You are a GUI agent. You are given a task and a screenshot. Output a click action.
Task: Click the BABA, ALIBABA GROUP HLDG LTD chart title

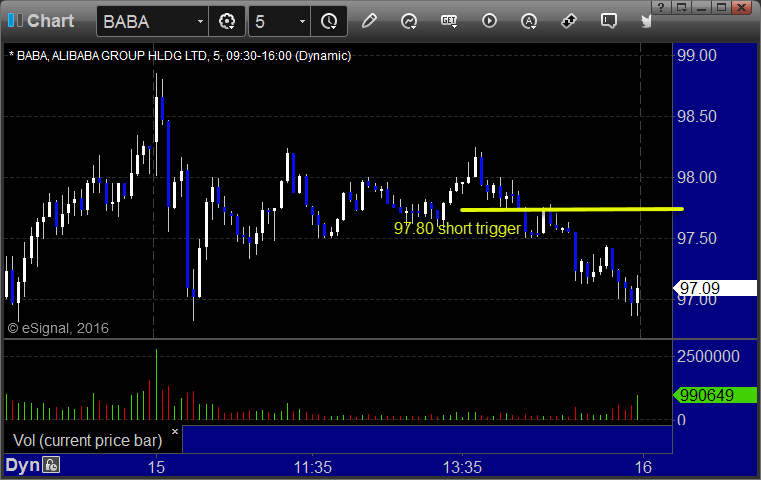[180, 56]
